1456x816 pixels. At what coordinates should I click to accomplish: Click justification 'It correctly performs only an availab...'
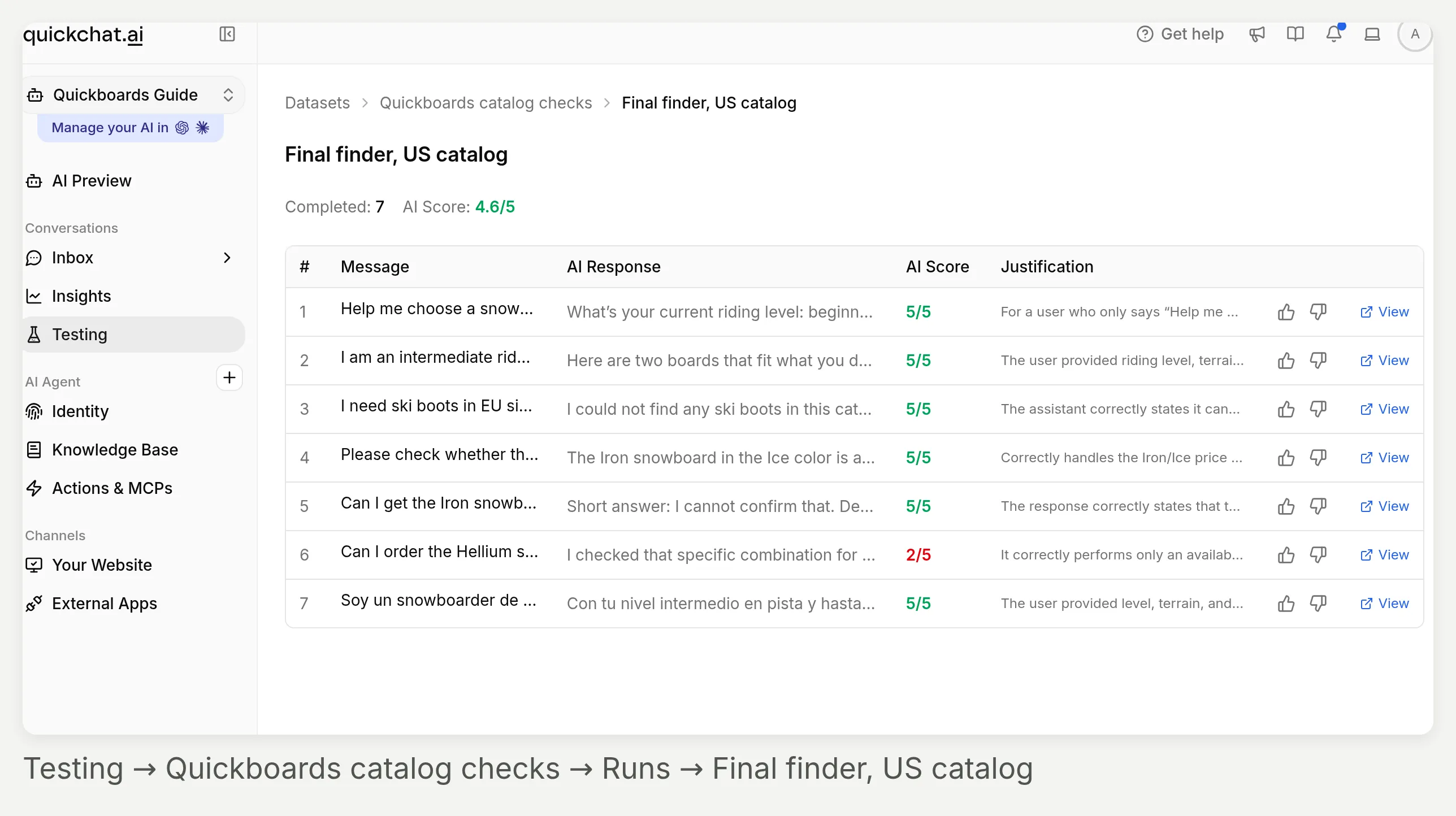1121,555
